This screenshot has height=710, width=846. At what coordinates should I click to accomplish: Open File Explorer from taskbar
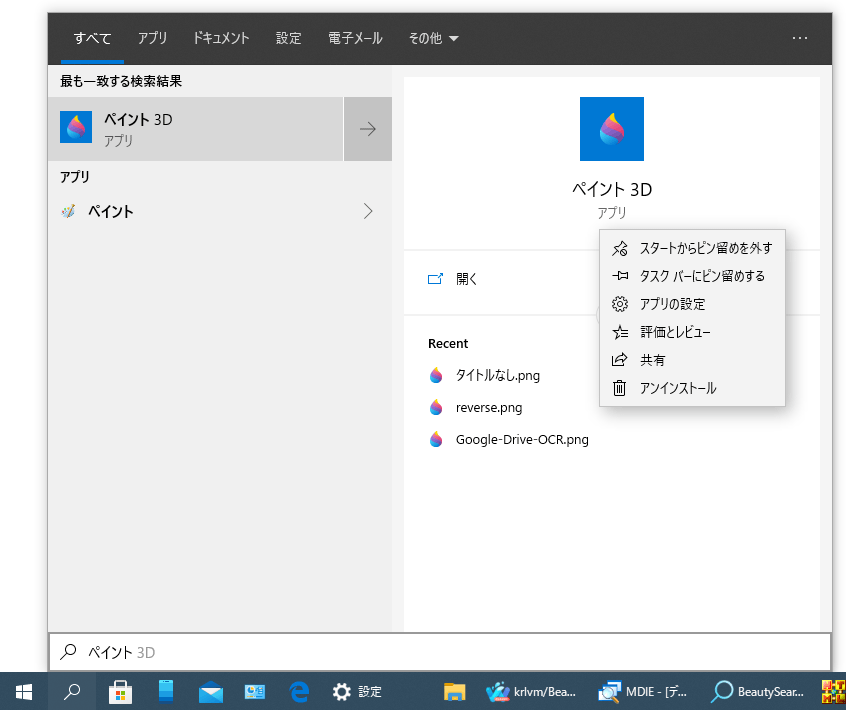(x=454, y=692)
